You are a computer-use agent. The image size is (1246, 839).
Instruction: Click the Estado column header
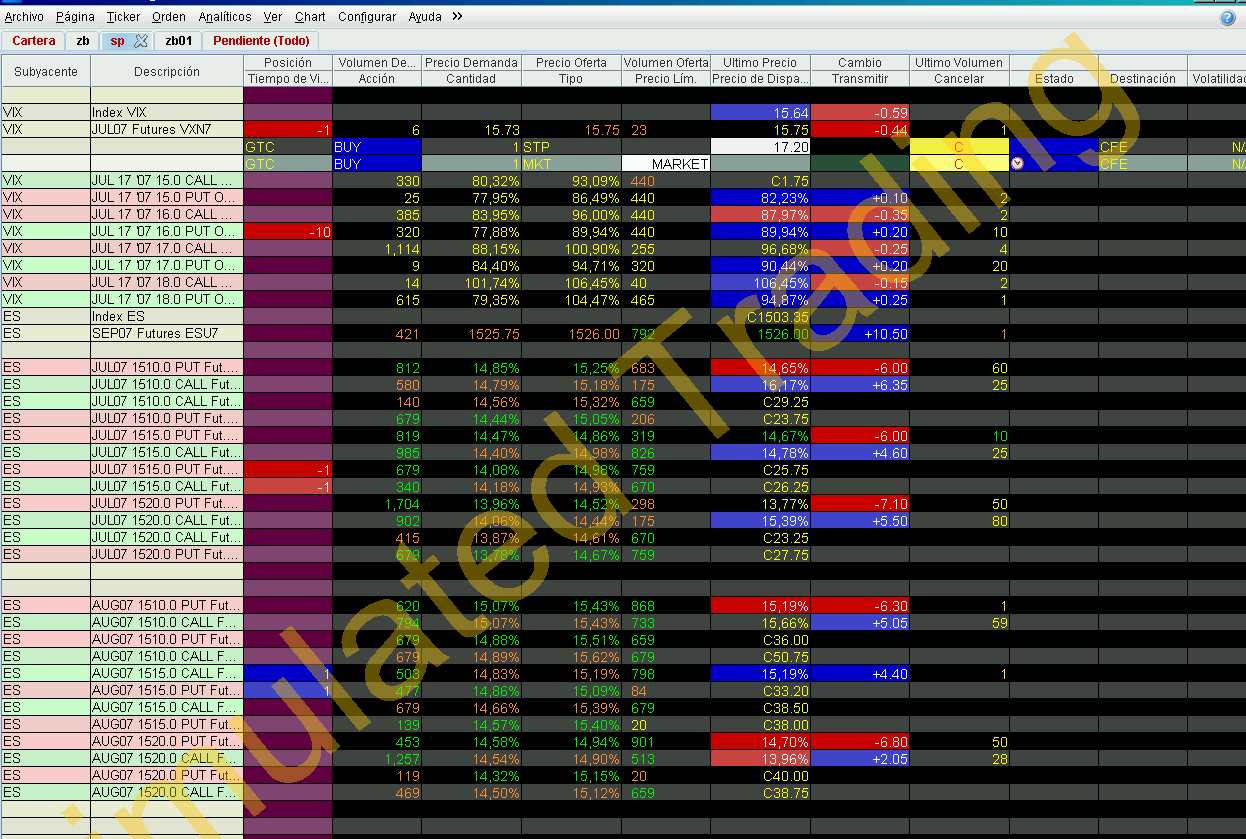click(x=1054, y=78)
